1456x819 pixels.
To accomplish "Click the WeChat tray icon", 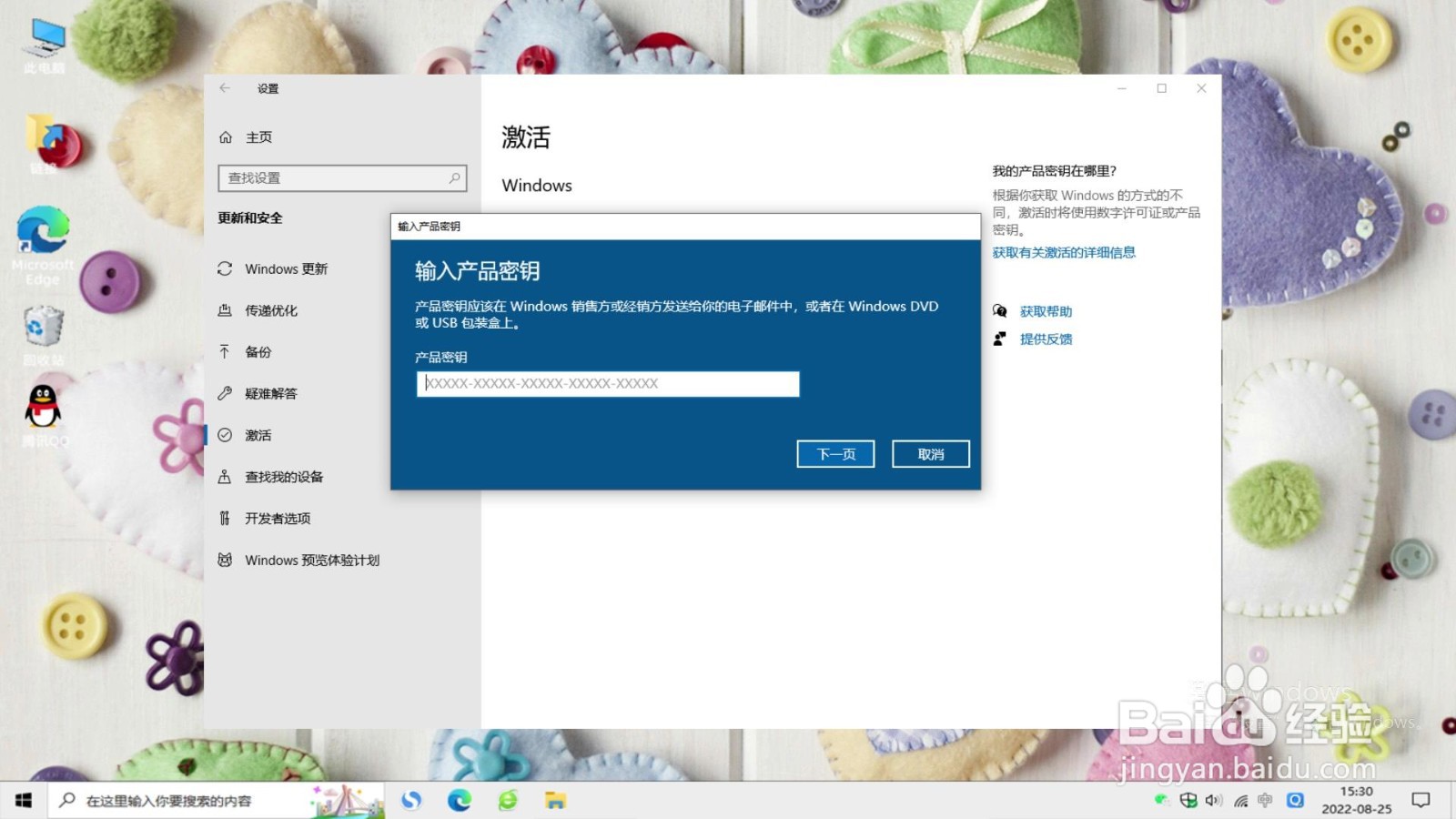I will (x=1162, y=801).
